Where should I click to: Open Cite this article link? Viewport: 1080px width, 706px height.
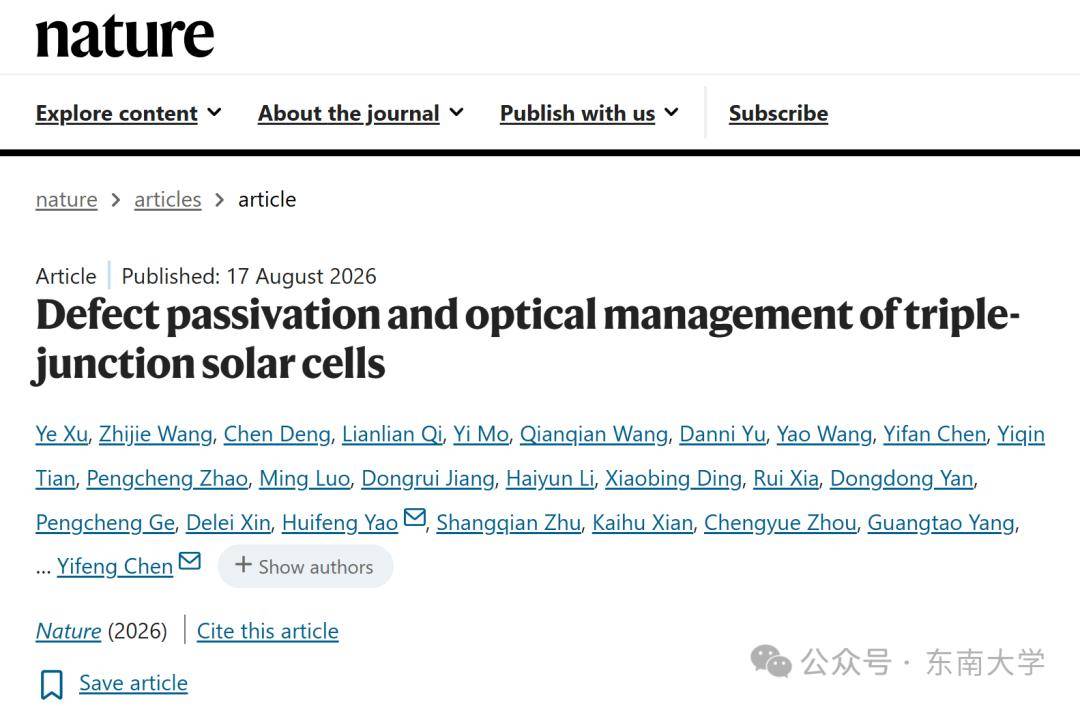pos(267,631)
